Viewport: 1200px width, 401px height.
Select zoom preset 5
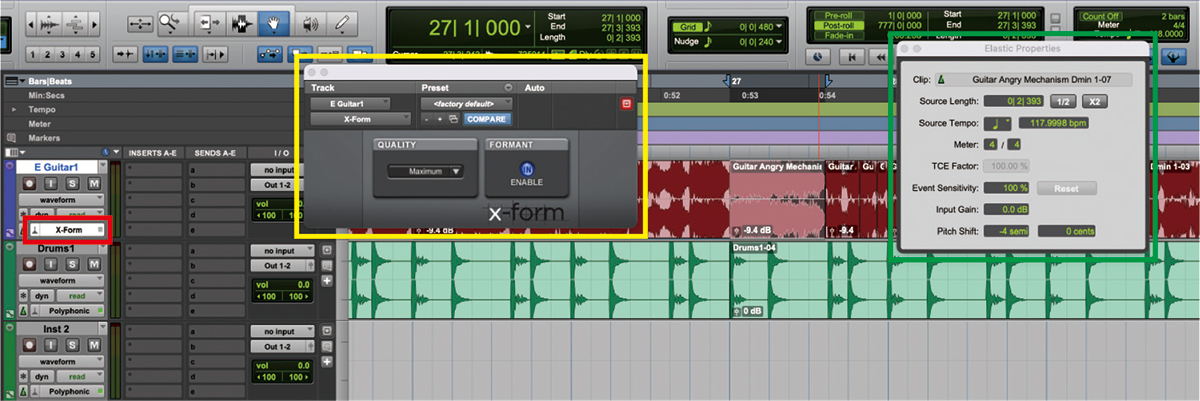point(92,53)
